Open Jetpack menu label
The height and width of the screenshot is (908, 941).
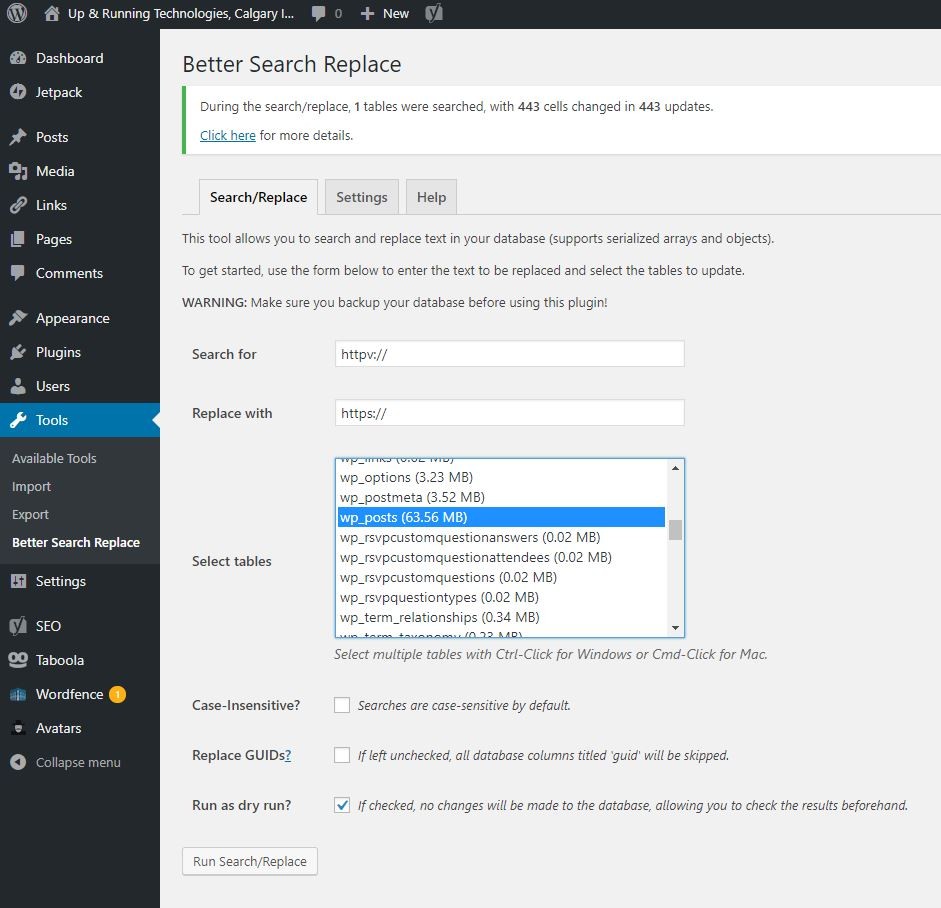(x=59, y=92)
